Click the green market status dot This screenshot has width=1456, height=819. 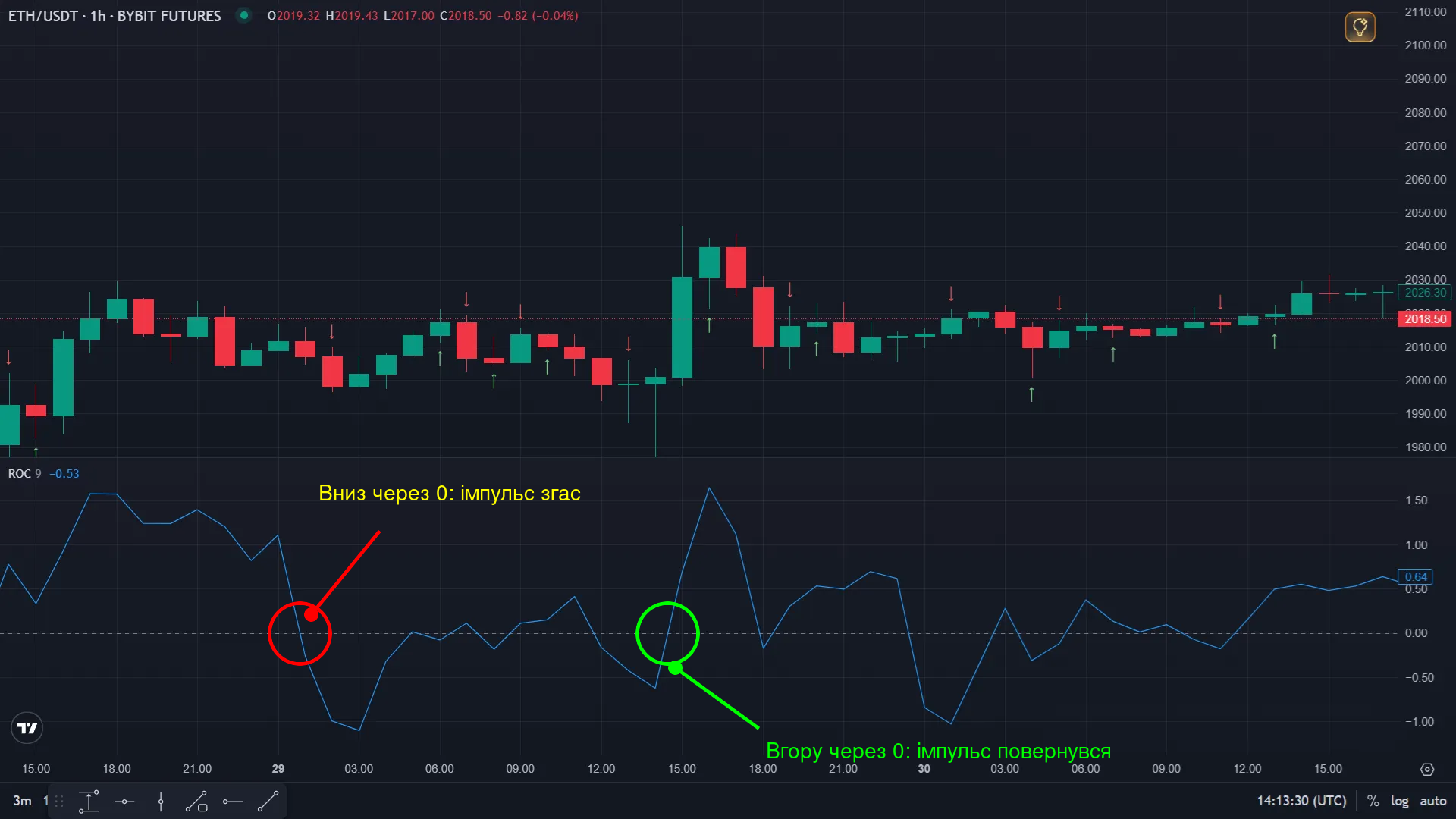tap(244, 15)
